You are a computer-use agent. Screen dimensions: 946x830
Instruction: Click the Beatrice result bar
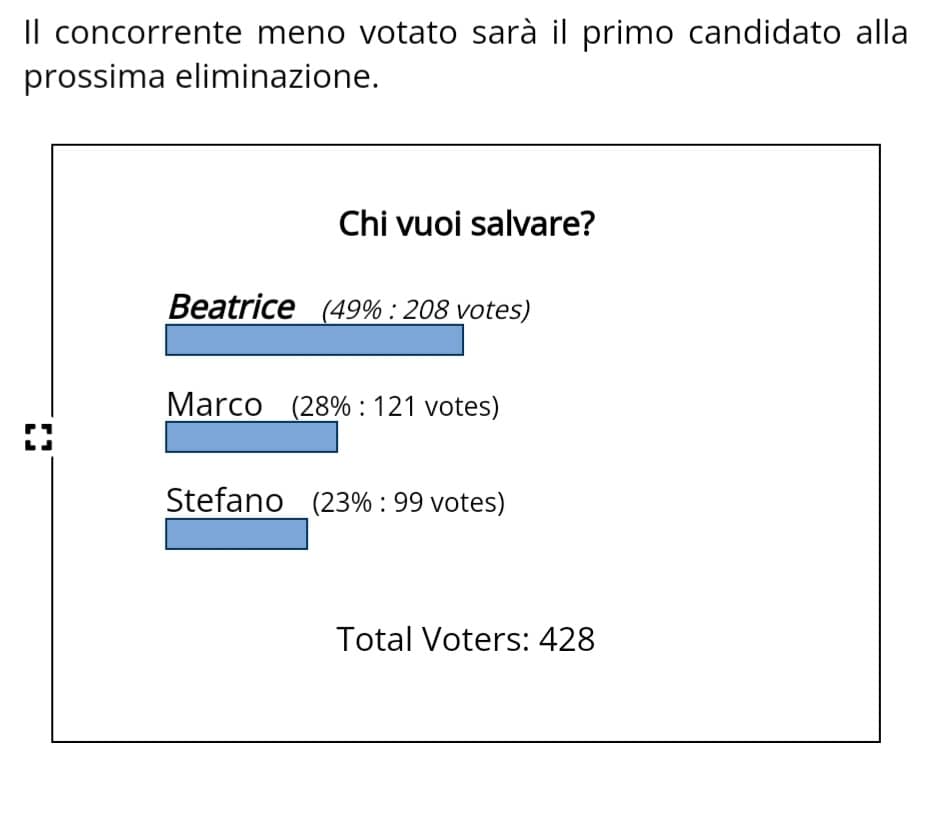coord(314,340)
